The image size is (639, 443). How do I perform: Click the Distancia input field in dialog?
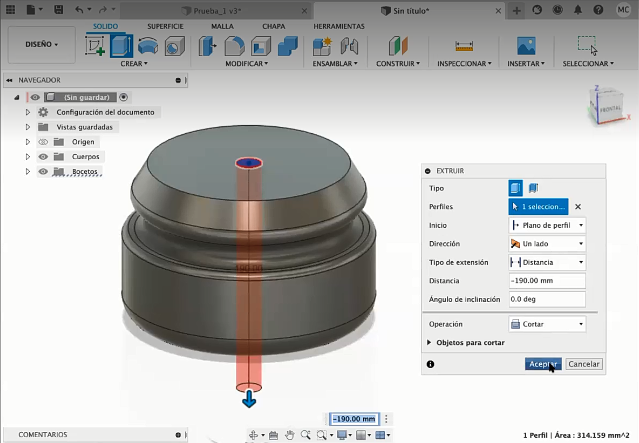[x=546, y=281]
